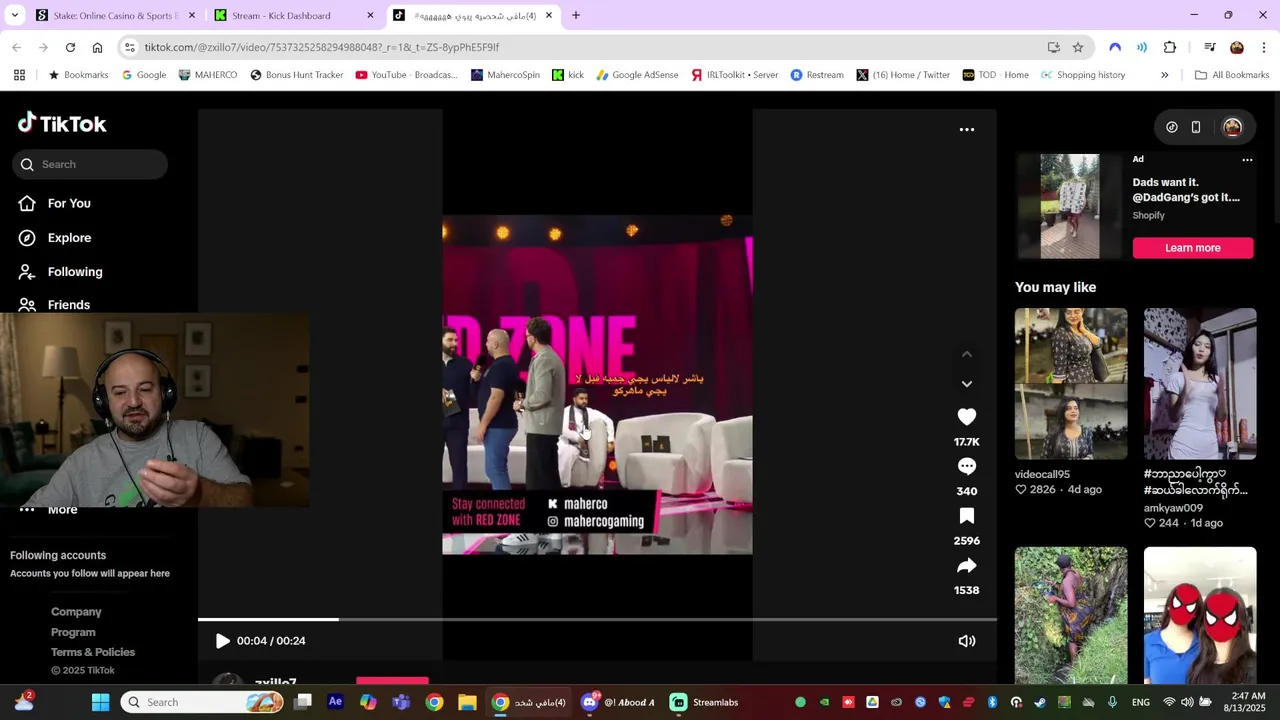Viewport: 1280px width, 720px height.
Task: Open Streamlabs from the taskbar
Action: click(704, 702)
